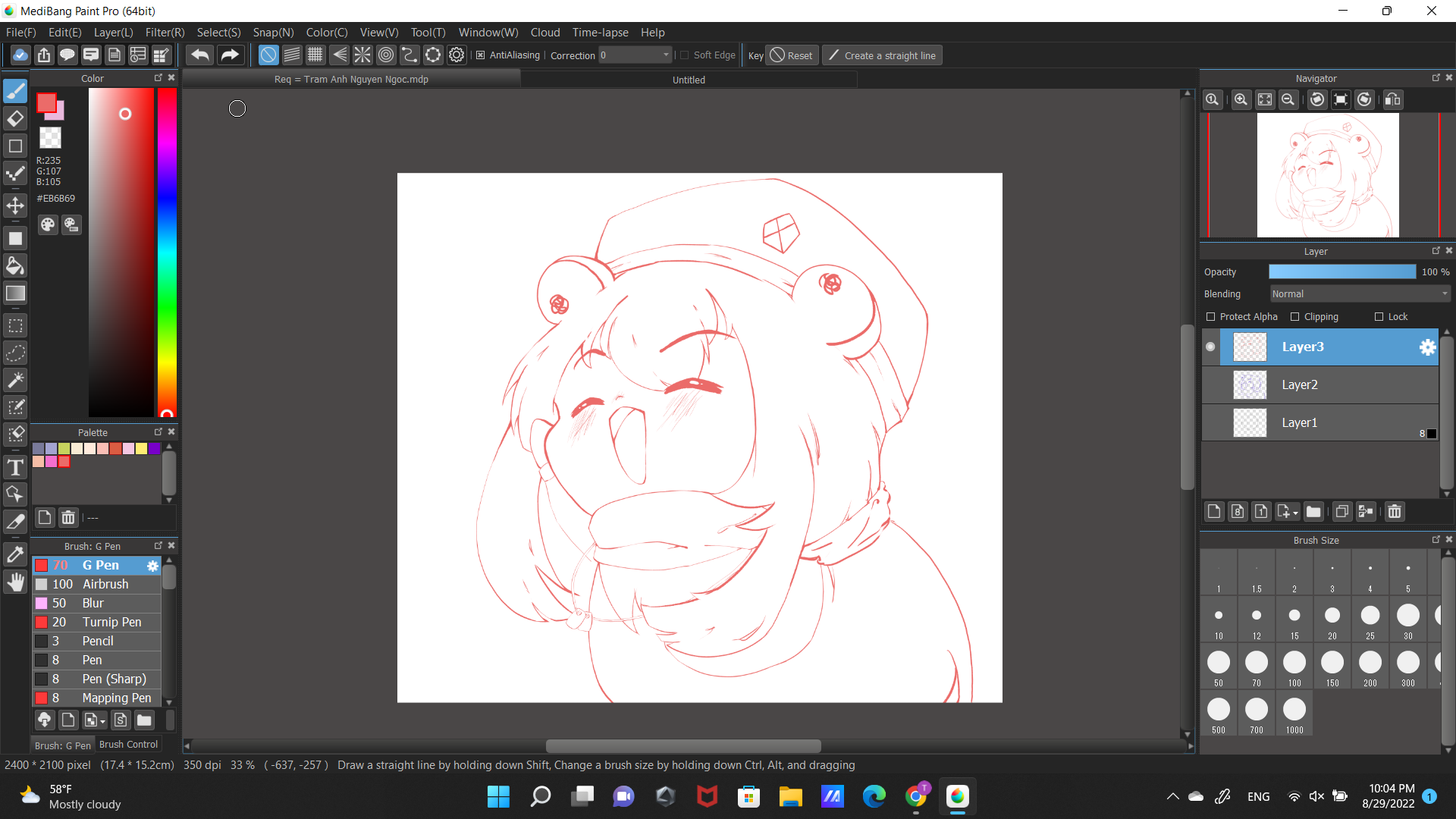
Task: Open Layer3 settings gear
Action: click(1427, 347)
